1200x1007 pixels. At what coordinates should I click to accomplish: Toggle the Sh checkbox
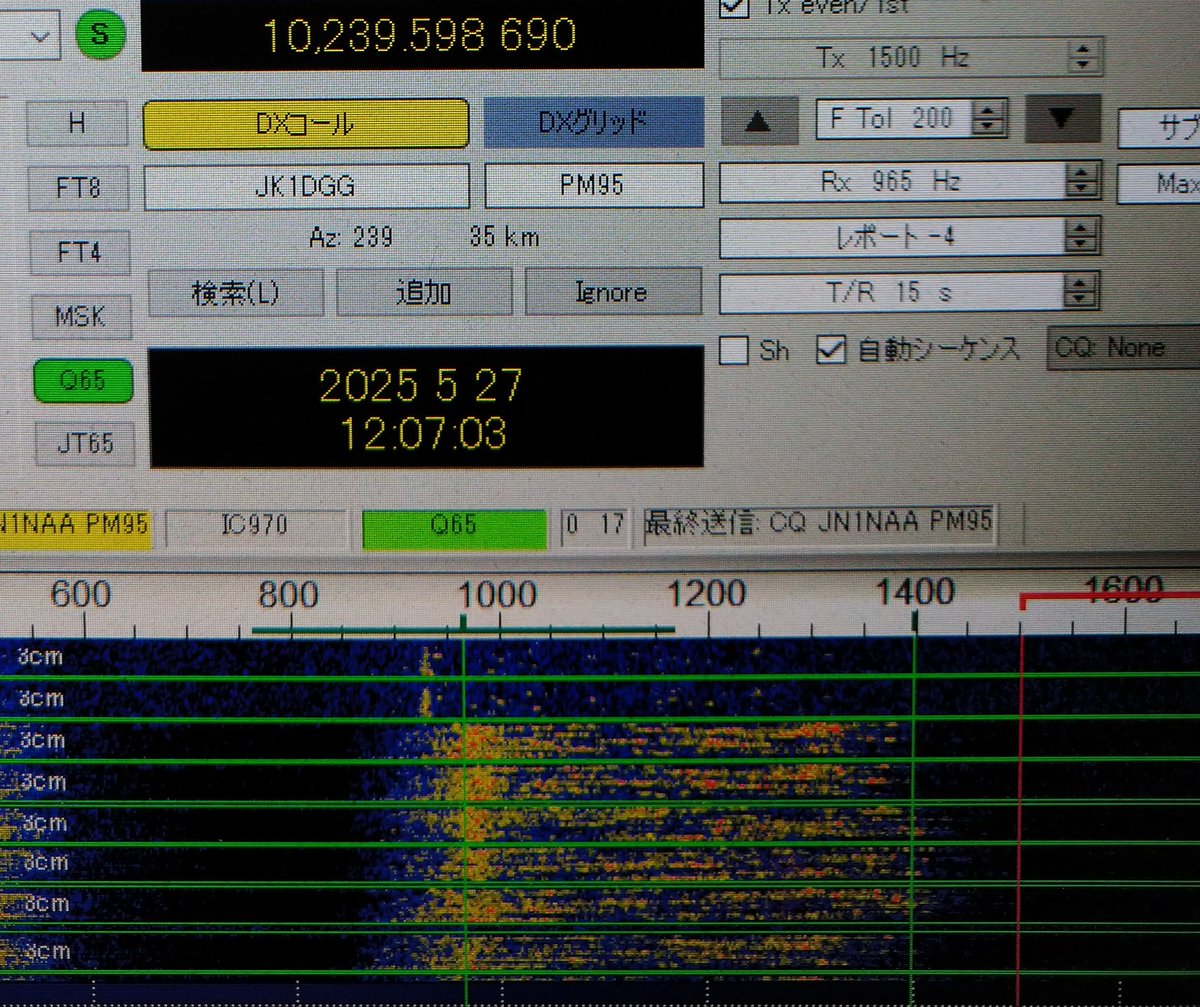click(x=735, y=351)
